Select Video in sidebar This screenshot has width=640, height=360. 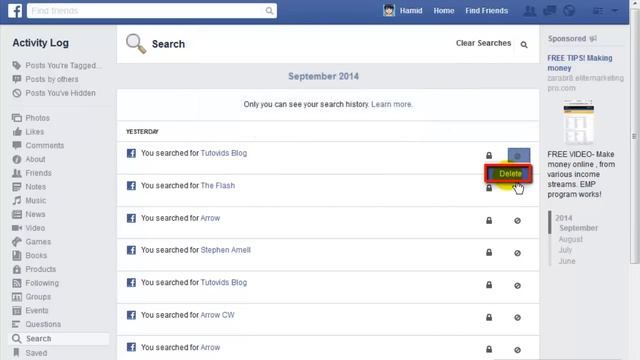(29, 228)
